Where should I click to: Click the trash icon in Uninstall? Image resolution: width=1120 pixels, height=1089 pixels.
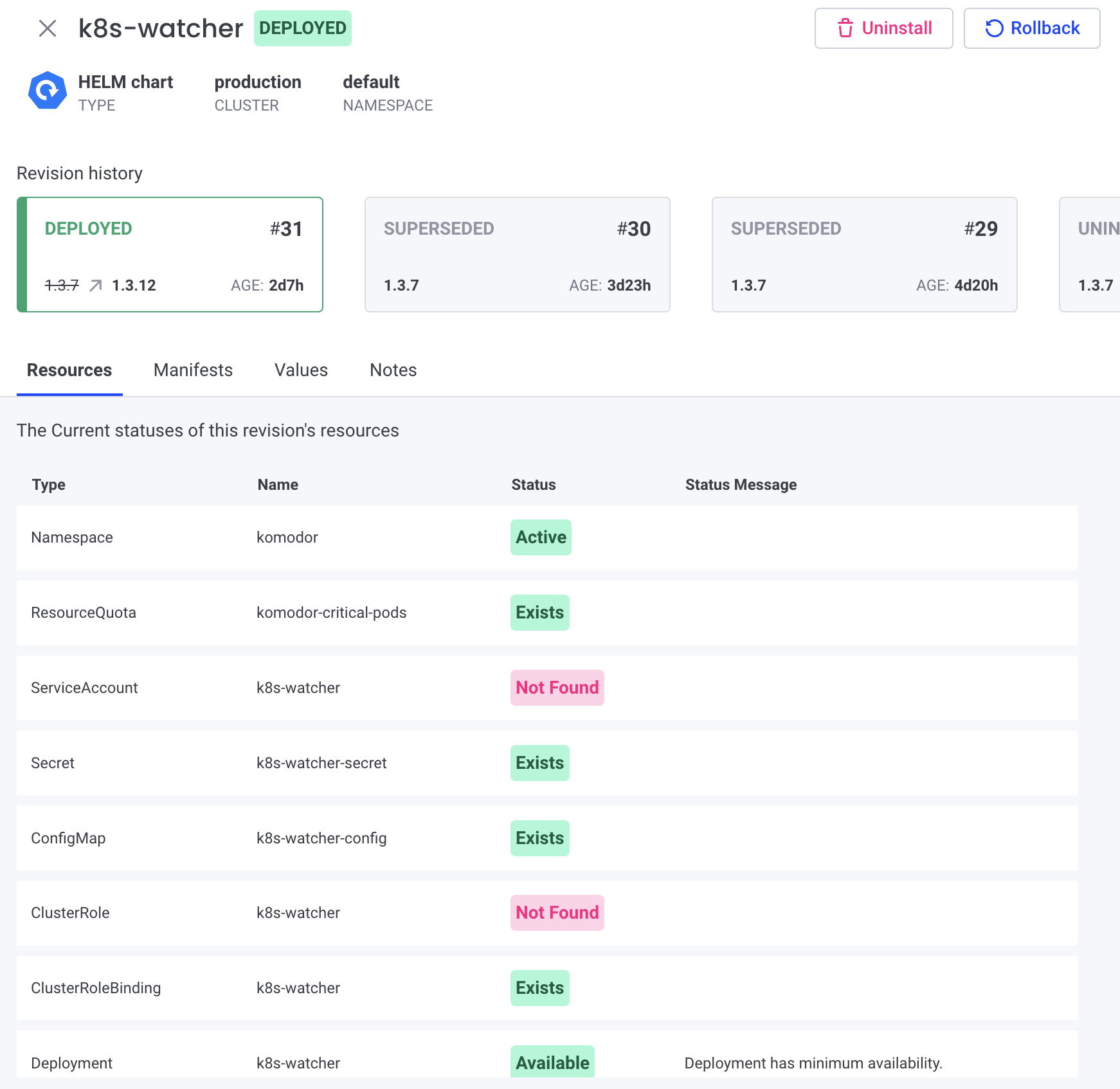845,28
